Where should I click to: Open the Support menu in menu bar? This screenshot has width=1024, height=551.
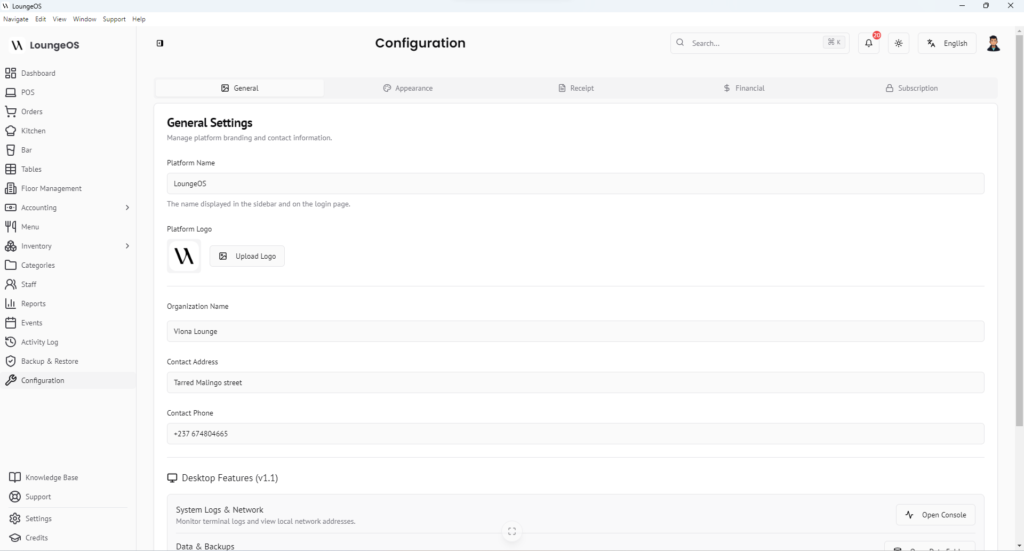coord(114,19)
